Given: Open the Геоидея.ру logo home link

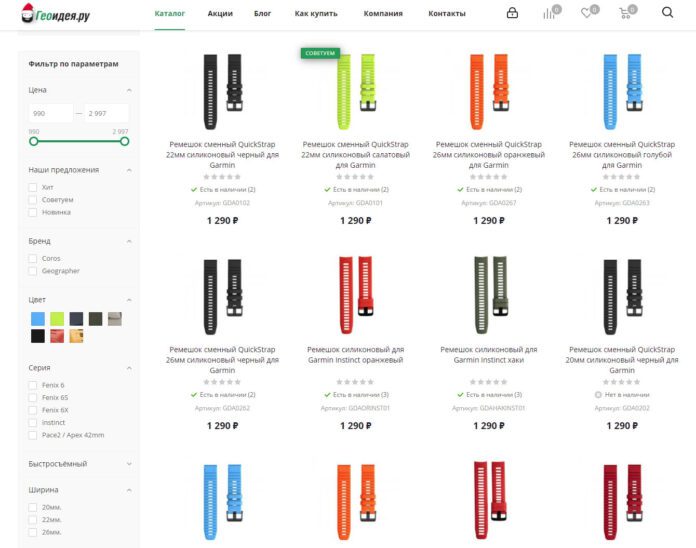Looking at the screenshot, I should pos(55,14).
